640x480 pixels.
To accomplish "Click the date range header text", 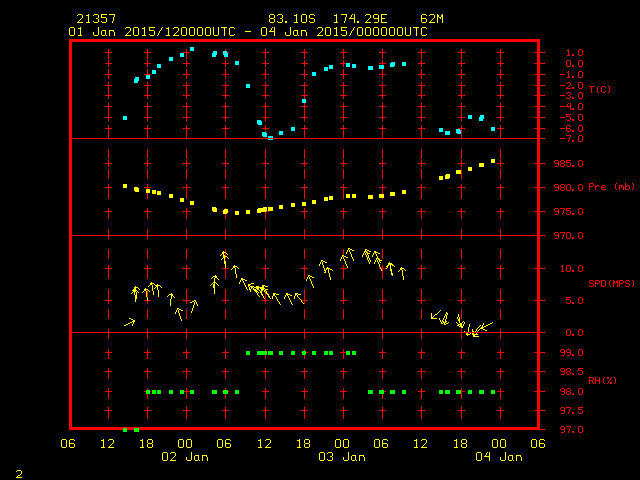I will pyautogui.click(x=248, y=31).
